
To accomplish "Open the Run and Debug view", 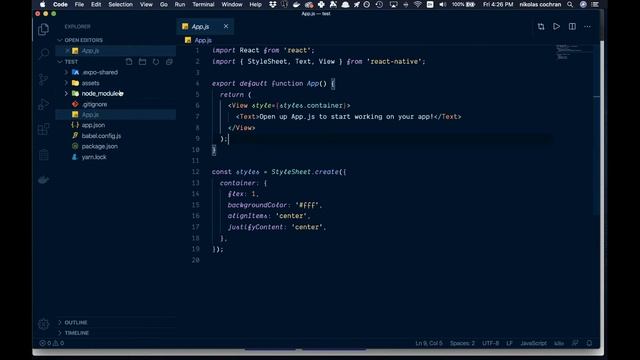I will click(x=43, y=104).
